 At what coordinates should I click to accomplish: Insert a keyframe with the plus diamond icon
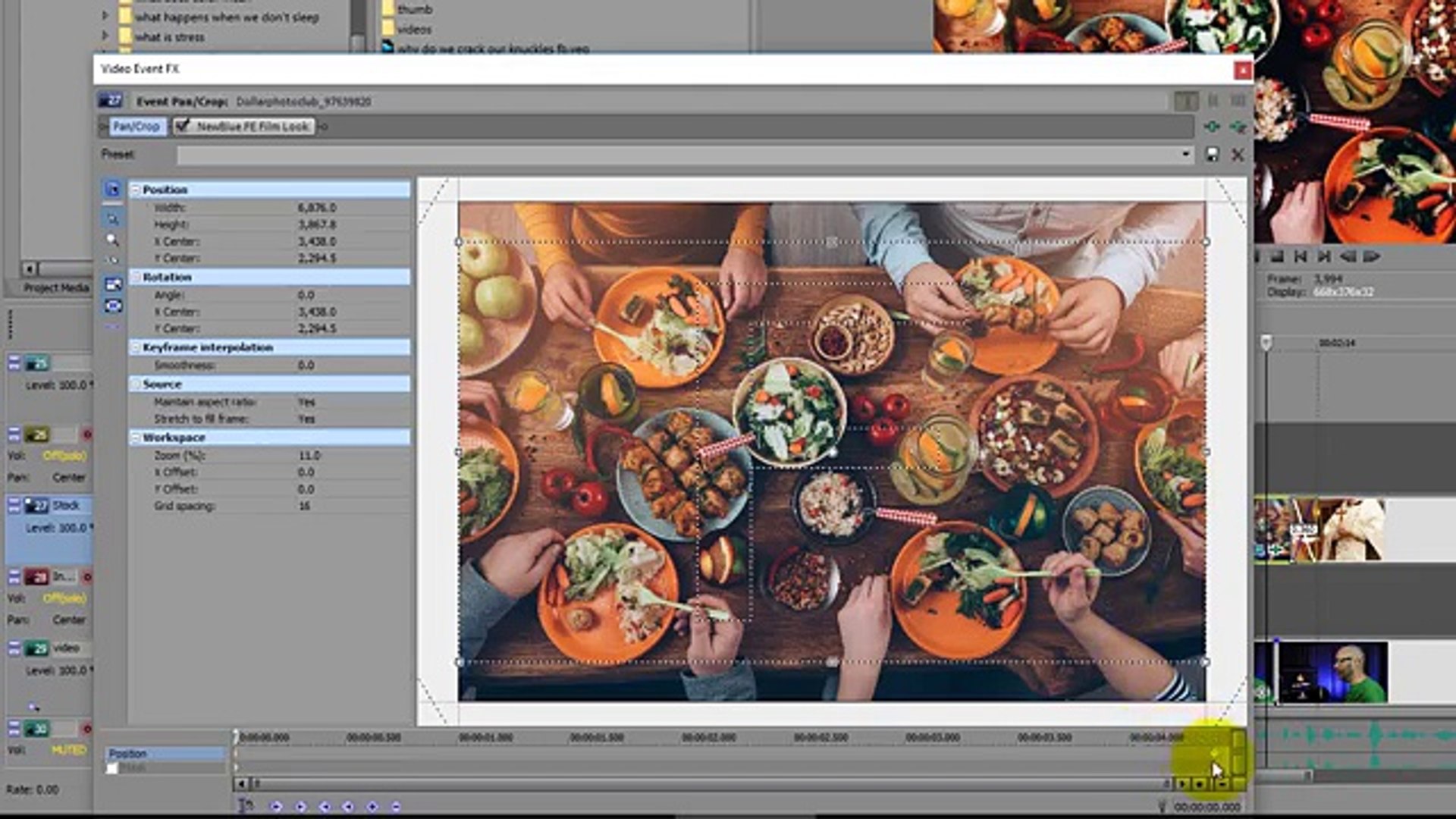[x=372, y=806]
